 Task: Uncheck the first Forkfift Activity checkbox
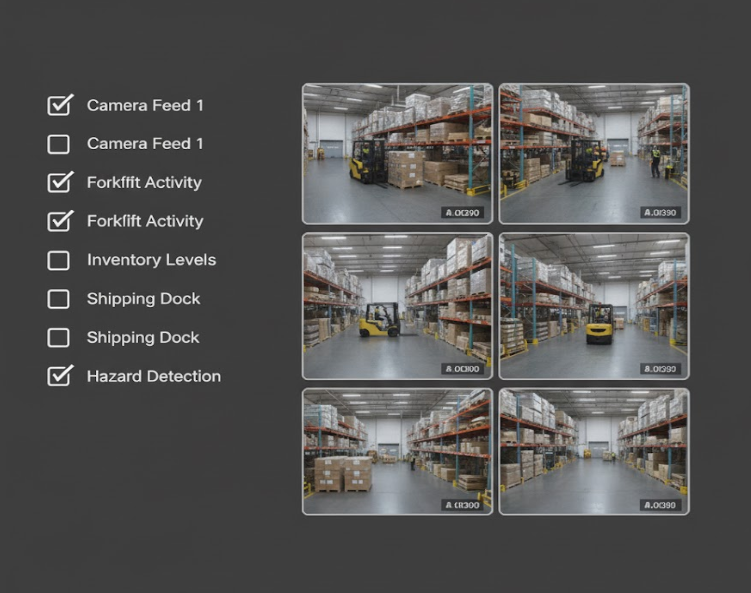(x=60, y=183)
